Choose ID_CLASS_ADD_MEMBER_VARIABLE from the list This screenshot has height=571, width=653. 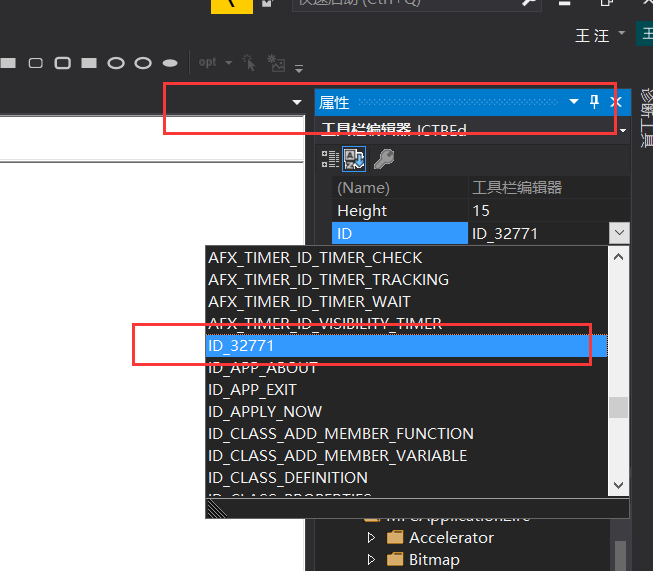point(407,456)
